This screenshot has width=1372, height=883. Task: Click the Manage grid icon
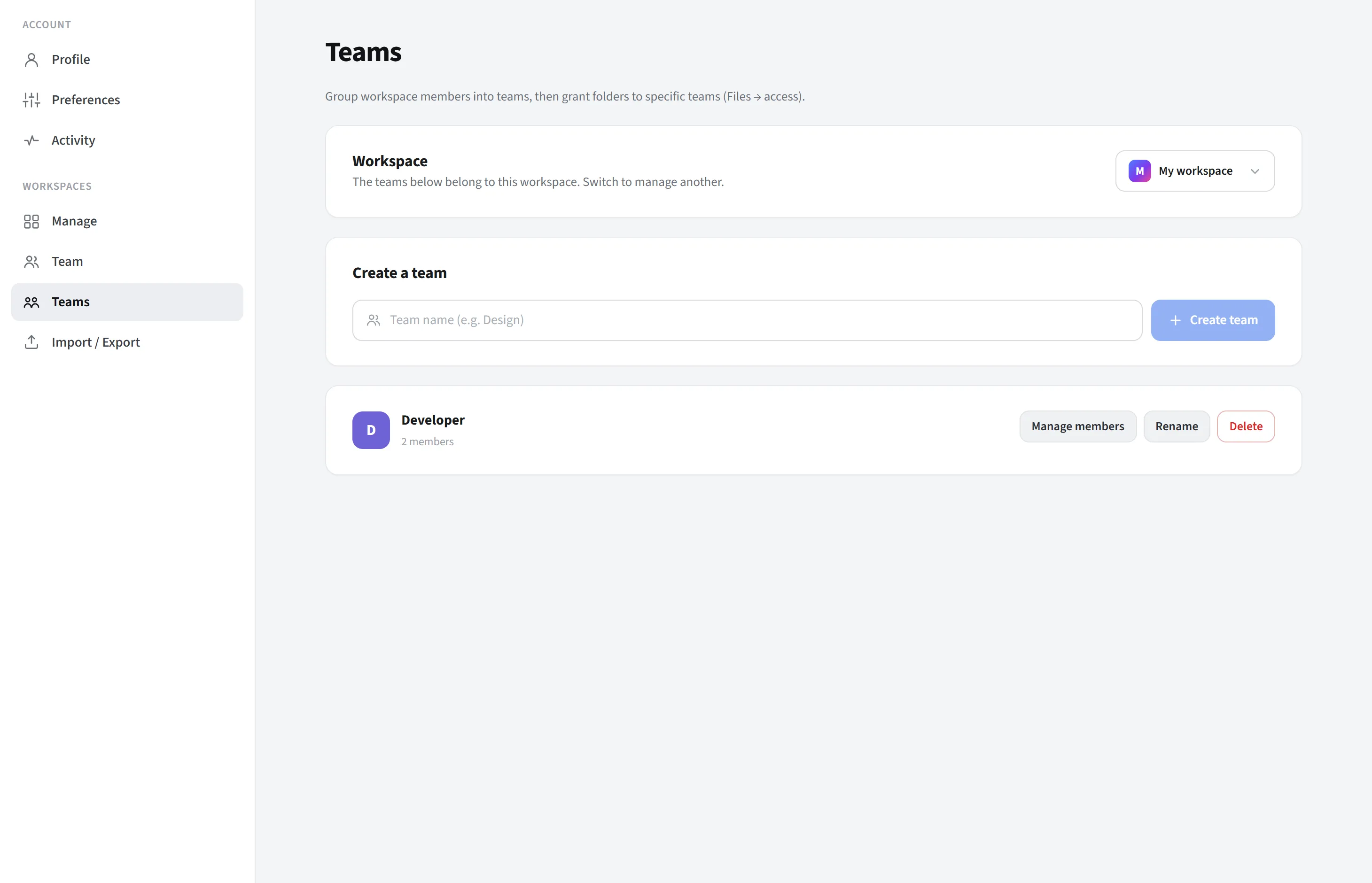31,221
